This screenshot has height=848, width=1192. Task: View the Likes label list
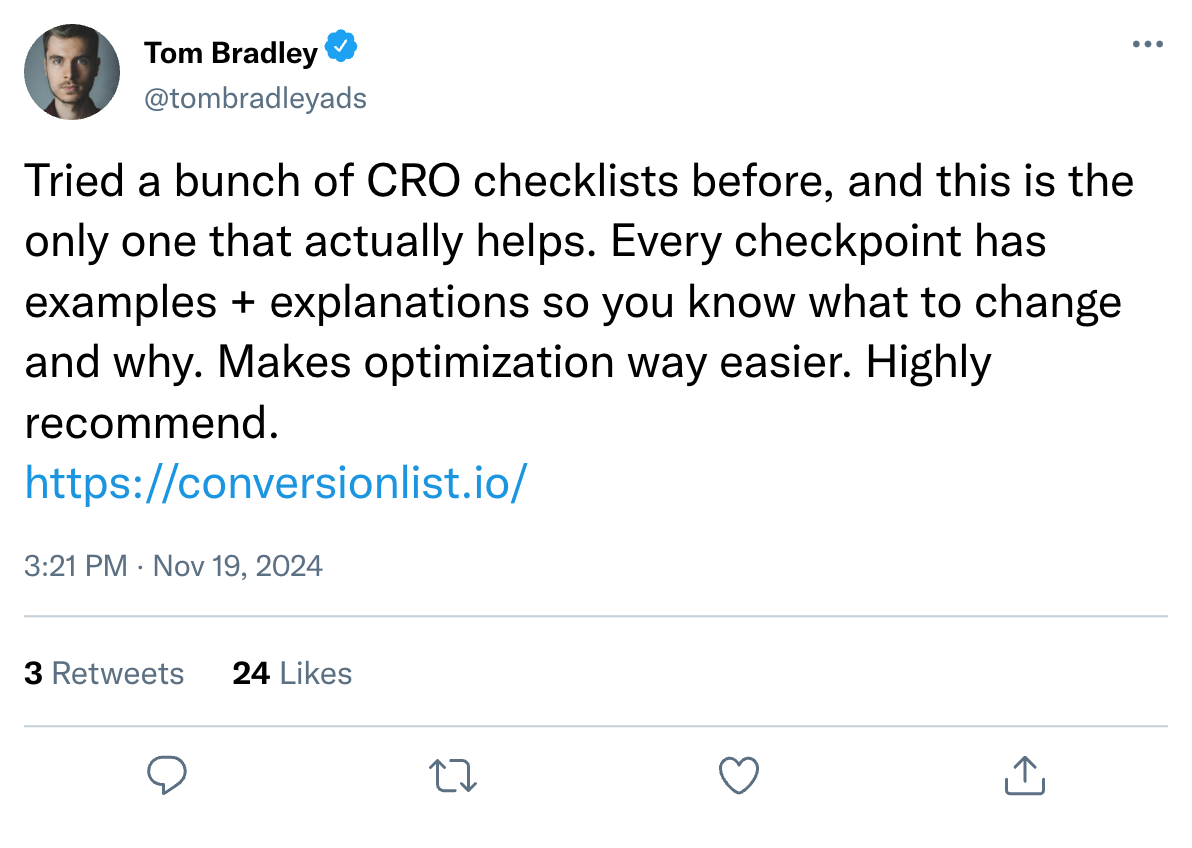click(316, 673)
